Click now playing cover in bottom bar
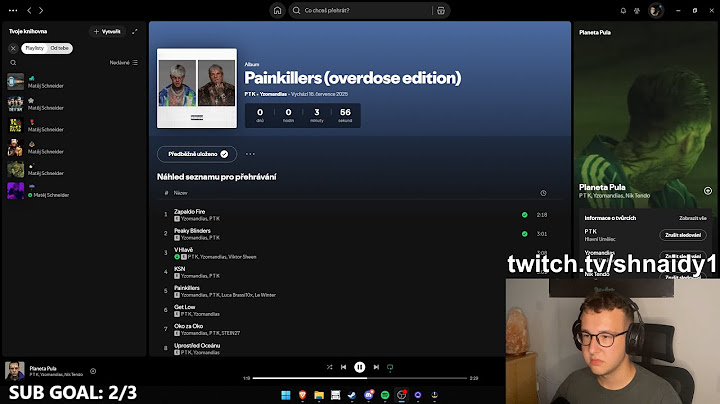Viewport: 720px width, 404px height. [15, 371]
